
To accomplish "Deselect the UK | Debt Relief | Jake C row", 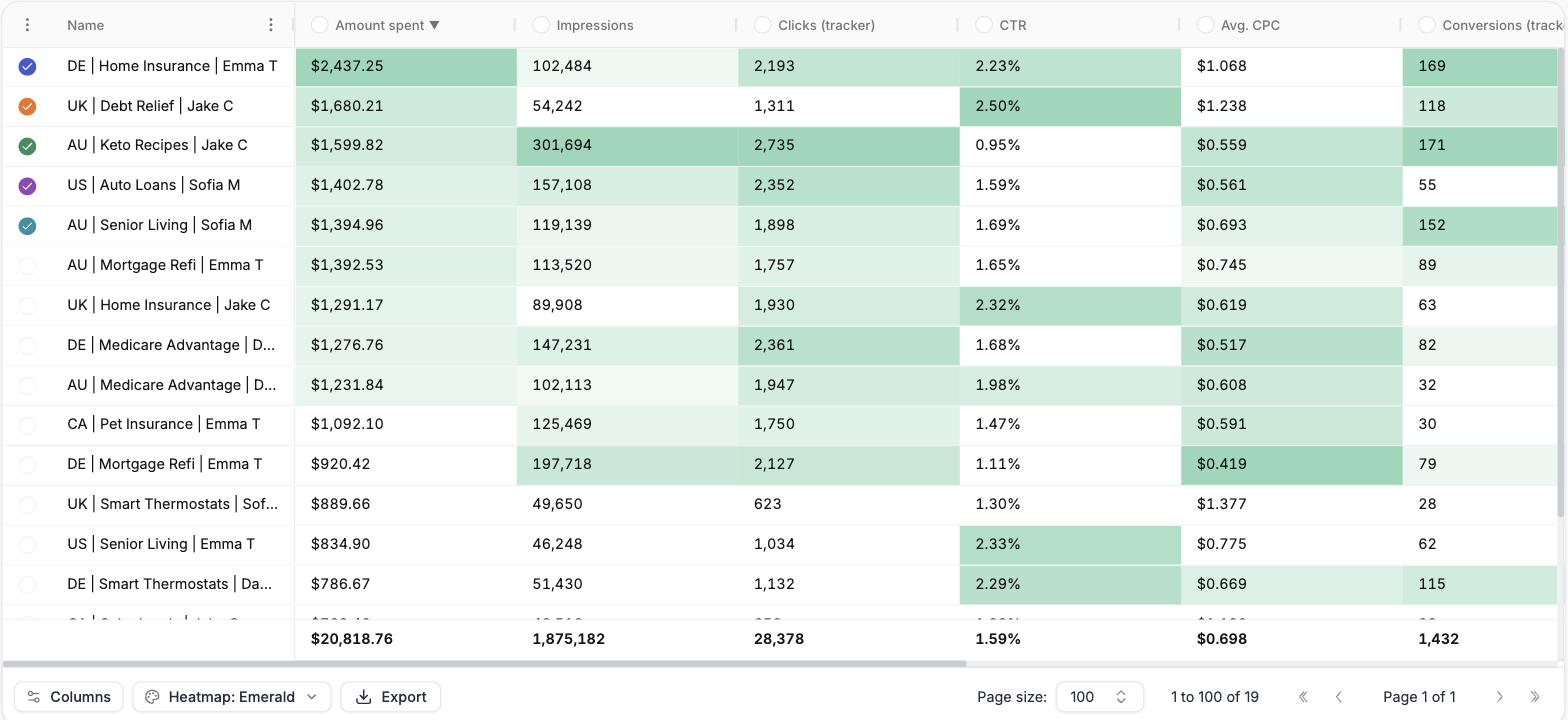I will click(27, 106).
